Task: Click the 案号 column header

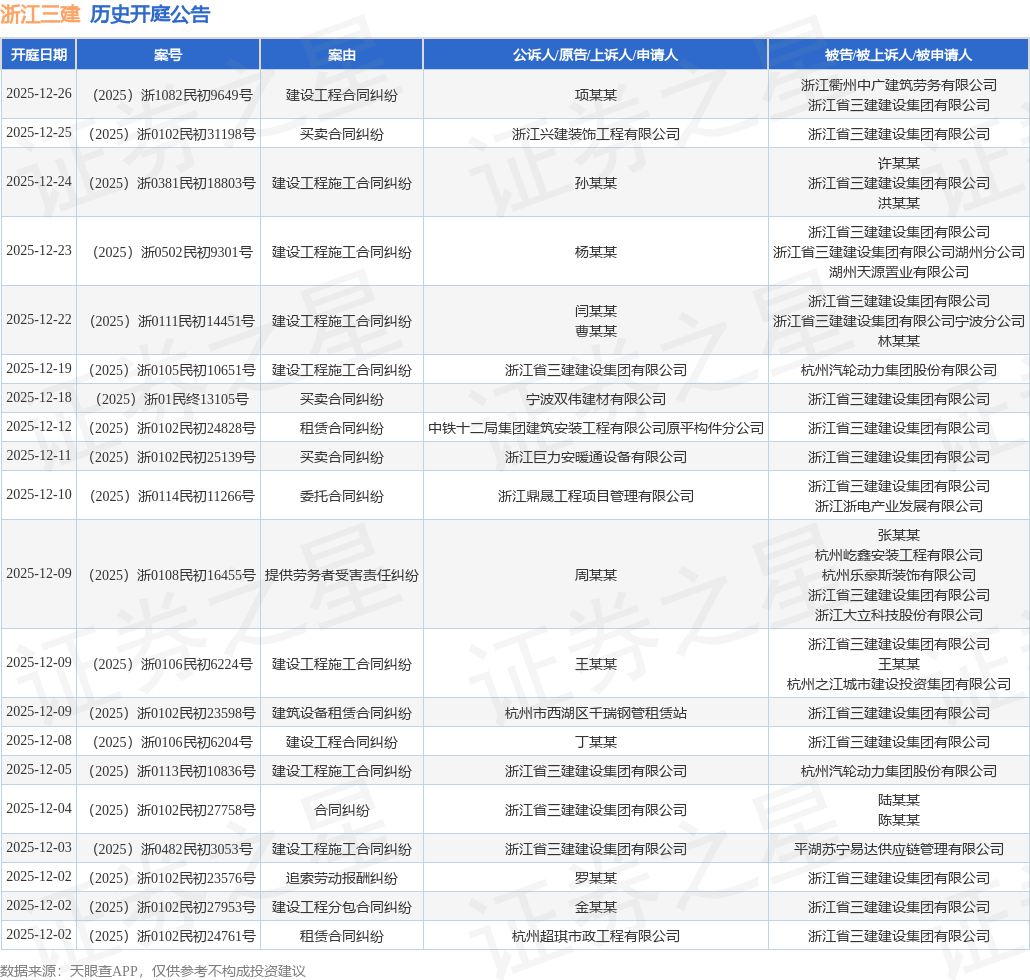Action: (168, 55)
